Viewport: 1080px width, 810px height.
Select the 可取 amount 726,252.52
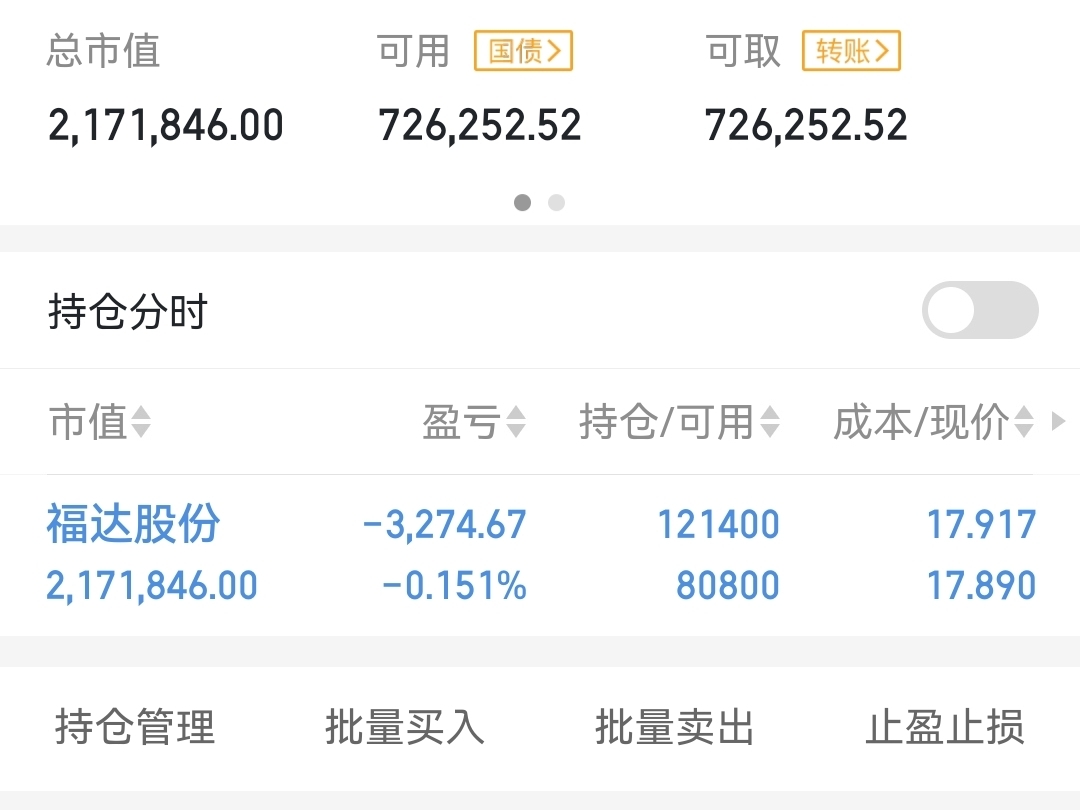point(806,125)
